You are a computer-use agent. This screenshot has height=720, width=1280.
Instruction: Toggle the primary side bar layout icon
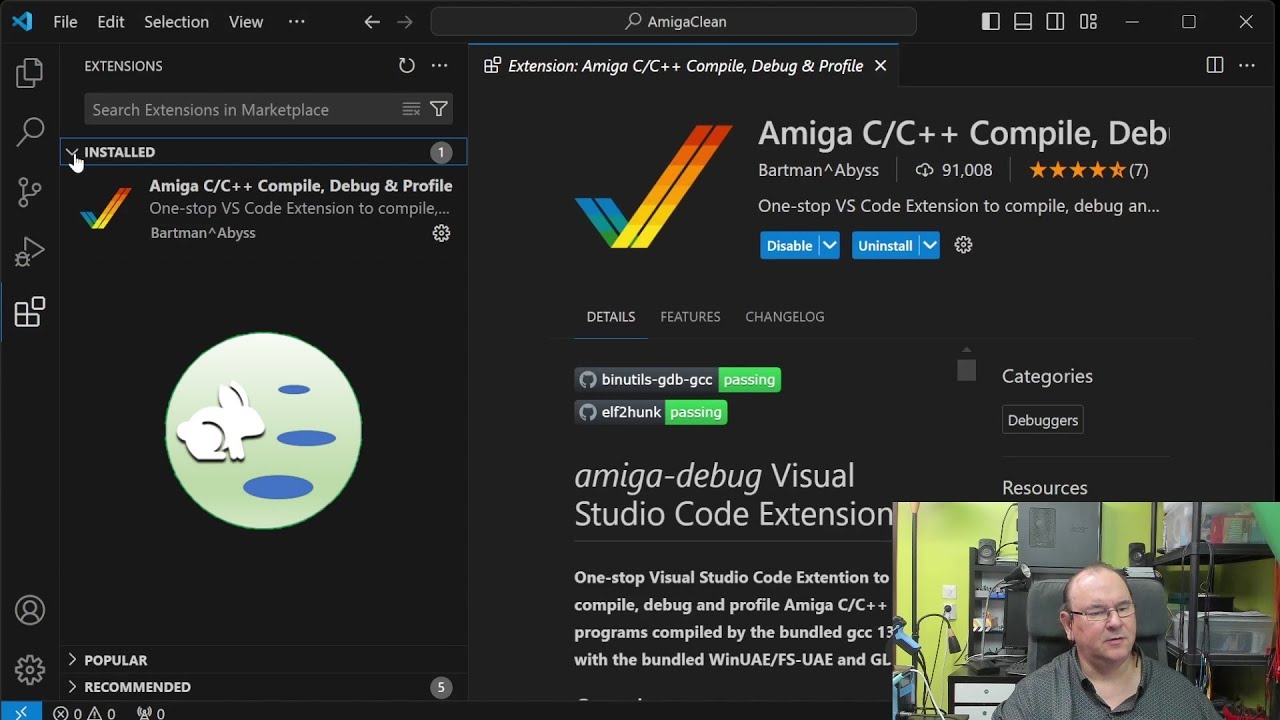pos(990,22)
